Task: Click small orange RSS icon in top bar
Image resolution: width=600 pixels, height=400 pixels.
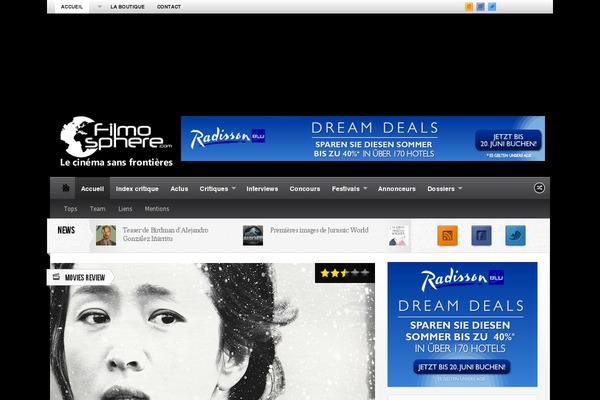Action: click(x=469, y=7)
